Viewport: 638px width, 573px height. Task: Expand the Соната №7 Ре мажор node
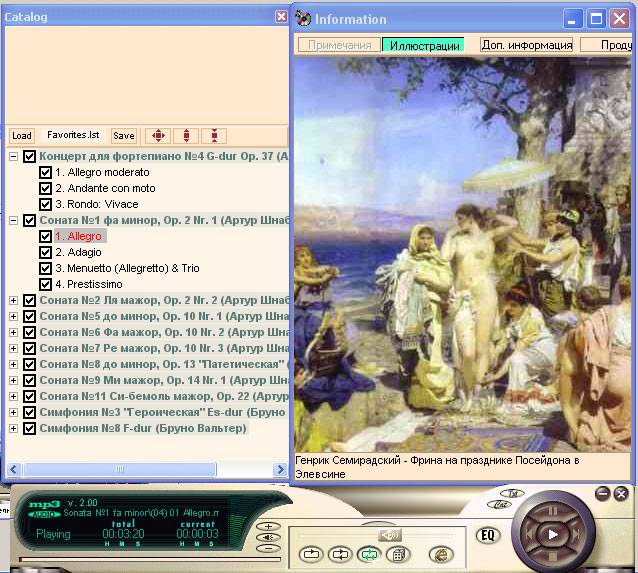[13, 348]
